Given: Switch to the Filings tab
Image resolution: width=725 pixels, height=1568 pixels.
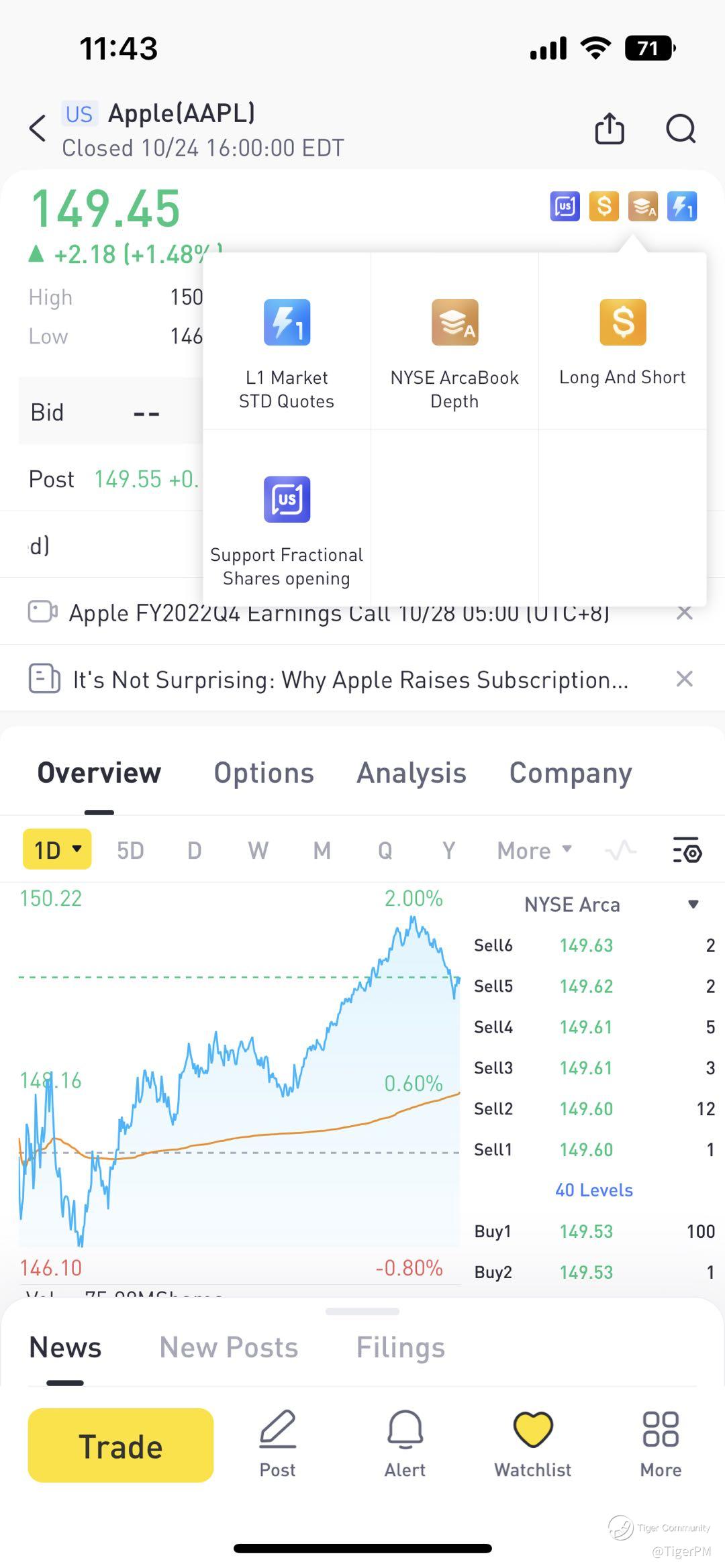Looking at the screenshot, I should click(x=400, y=1347).
